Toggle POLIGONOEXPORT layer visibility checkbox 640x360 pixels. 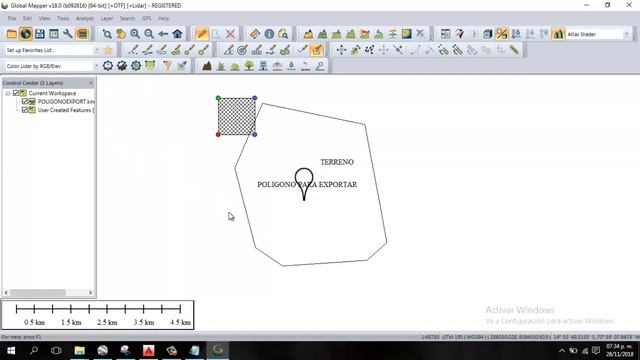pyautogui.click(x=25, y=101)
